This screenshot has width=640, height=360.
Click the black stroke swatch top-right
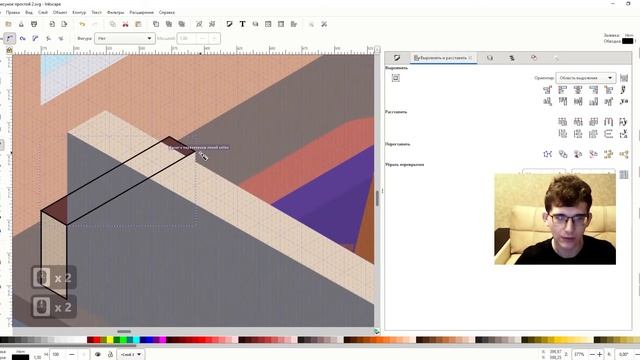pos(628,41)
